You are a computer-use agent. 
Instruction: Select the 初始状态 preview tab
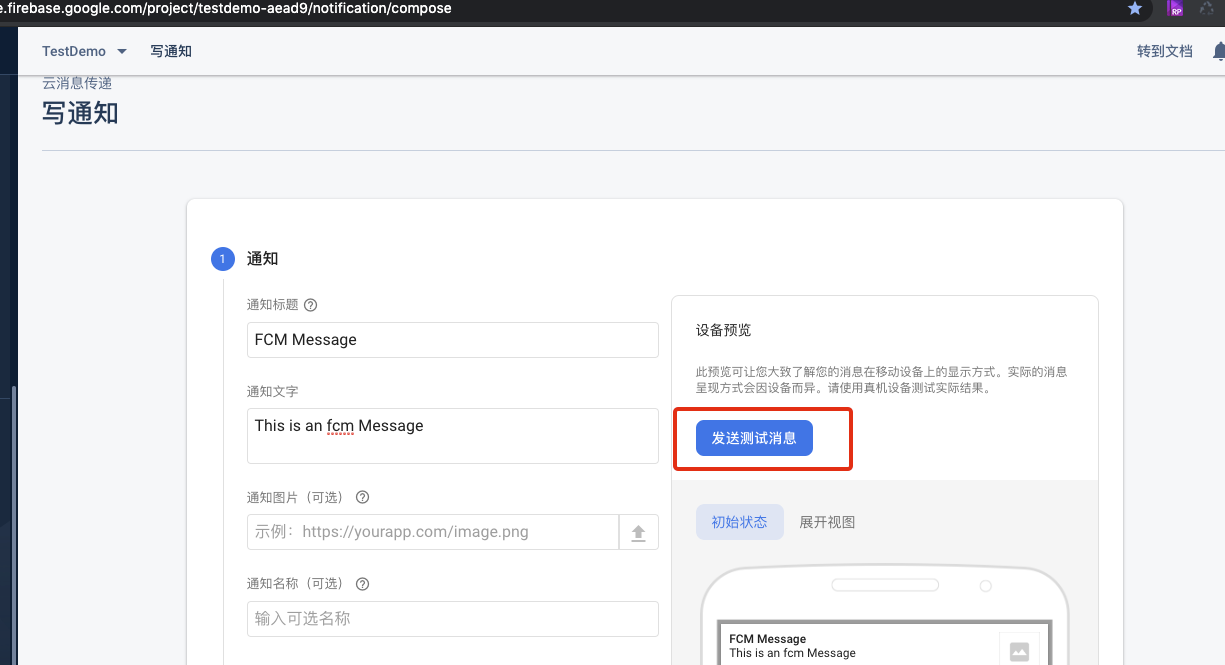pyautogui.click(x=739, y=521)
